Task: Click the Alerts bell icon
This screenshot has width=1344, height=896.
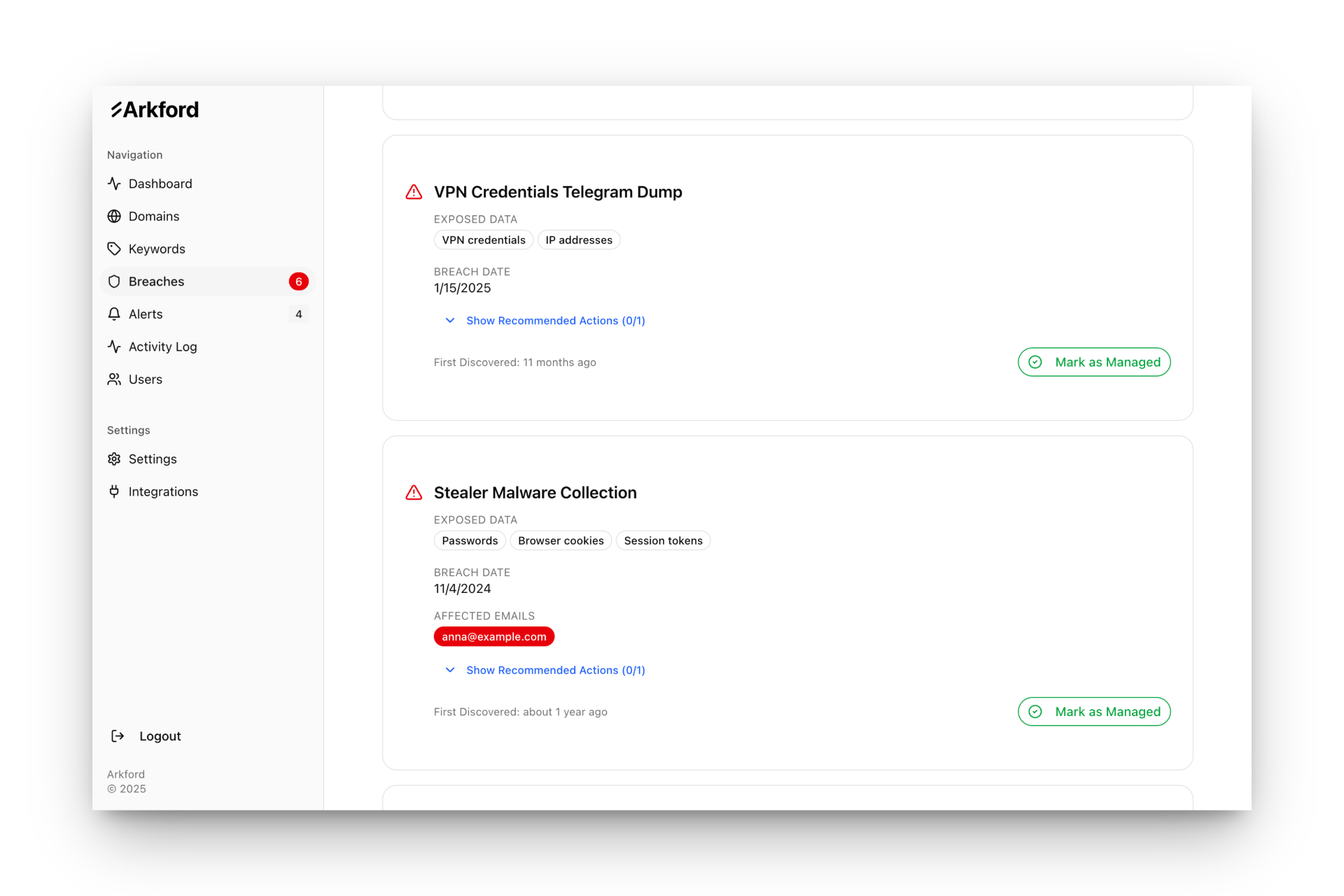Action: click(x=114, y=314)
